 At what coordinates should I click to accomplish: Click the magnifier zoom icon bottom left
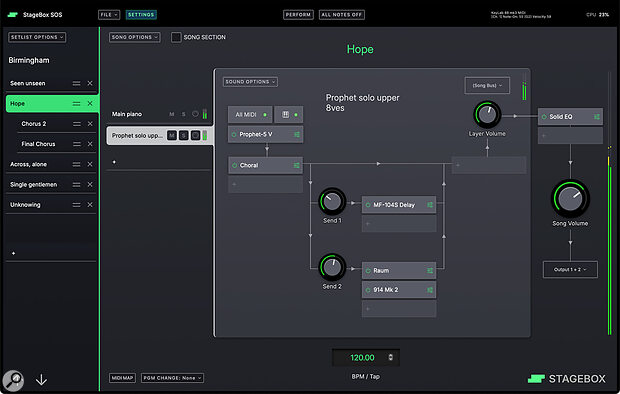13,381
